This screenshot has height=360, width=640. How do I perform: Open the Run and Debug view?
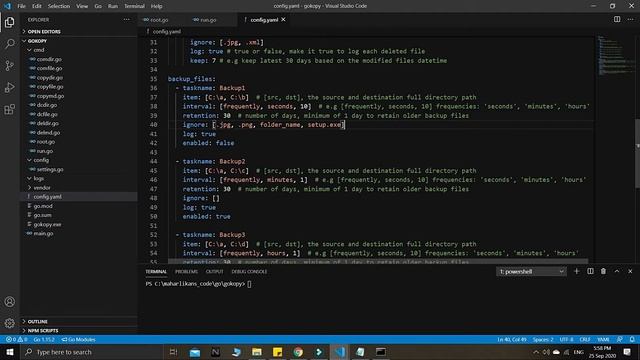point(9,87)
